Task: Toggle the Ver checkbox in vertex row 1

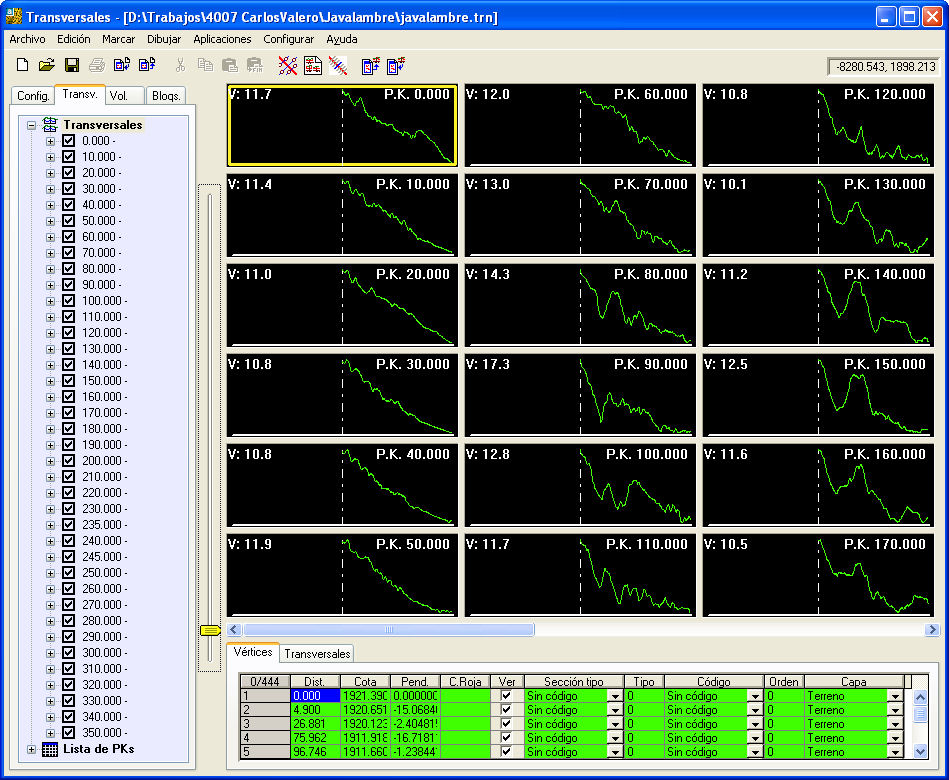Action: [x=506, y=696]
